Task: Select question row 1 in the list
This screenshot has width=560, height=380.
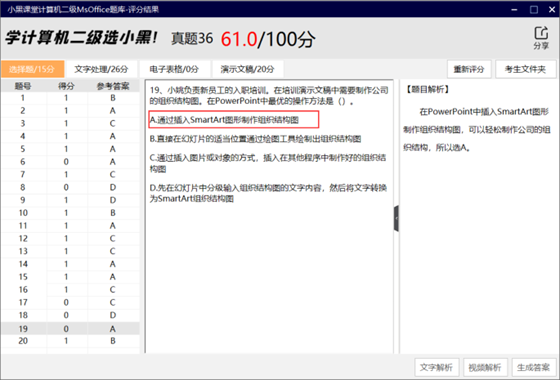Action: point(70,98)
